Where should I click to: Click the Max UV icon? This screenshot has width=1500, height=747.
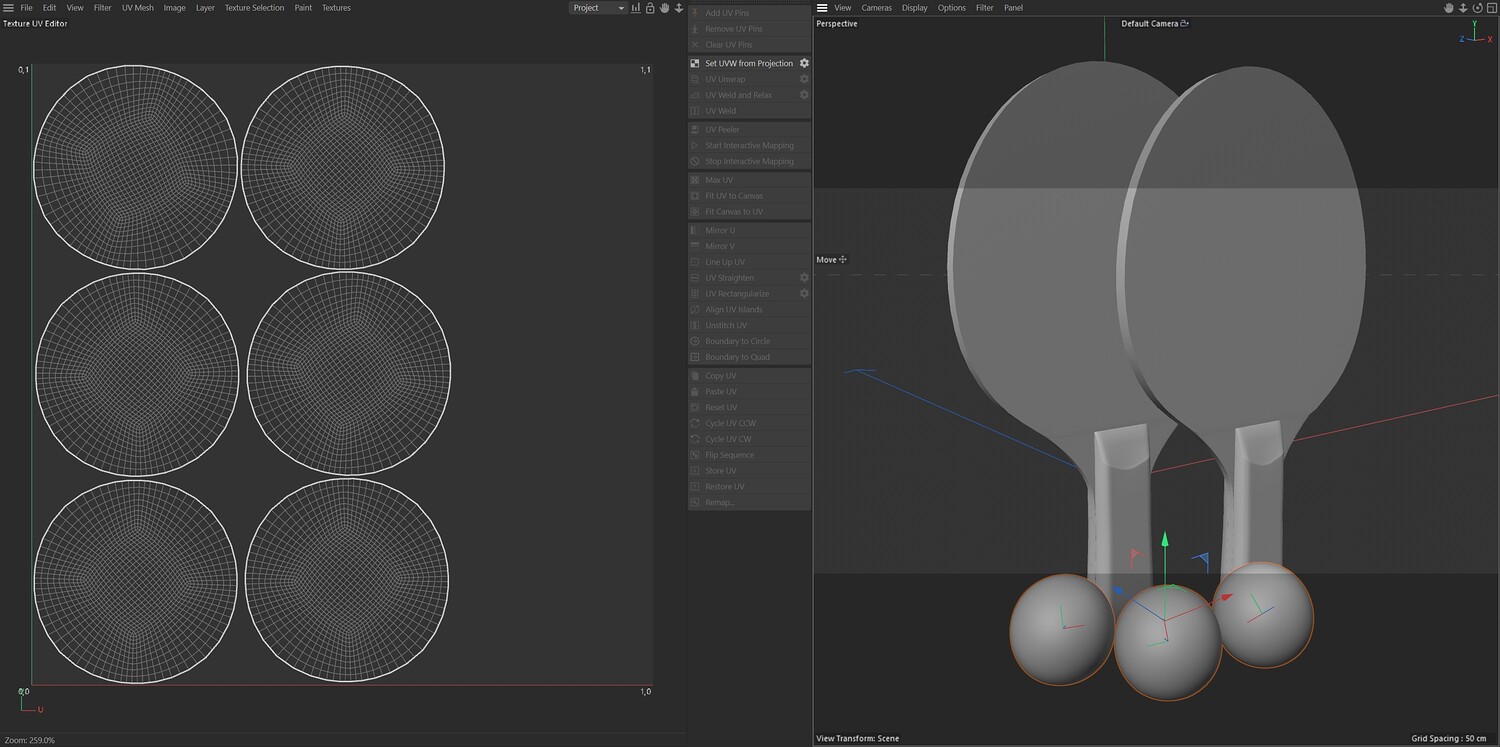tap(695, 180)
